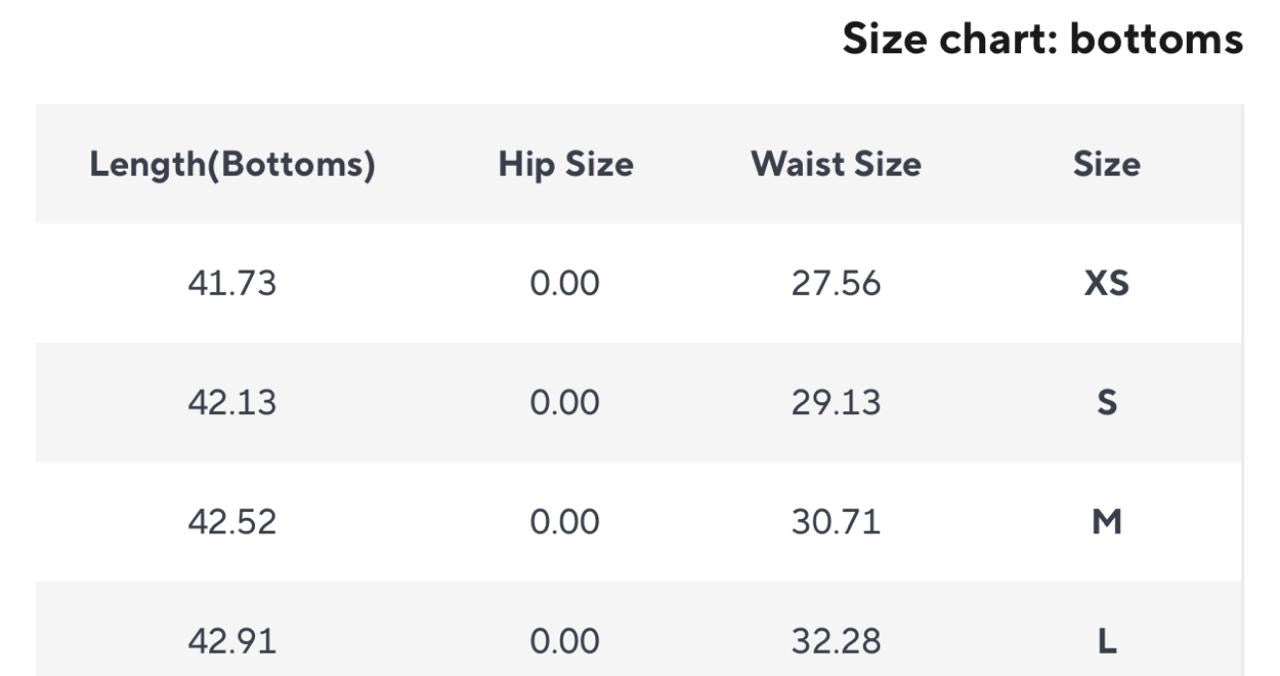The width and height of the screenshot is (1280, 676).
Task: Select the M size label
Action: tap(1106, 521)
